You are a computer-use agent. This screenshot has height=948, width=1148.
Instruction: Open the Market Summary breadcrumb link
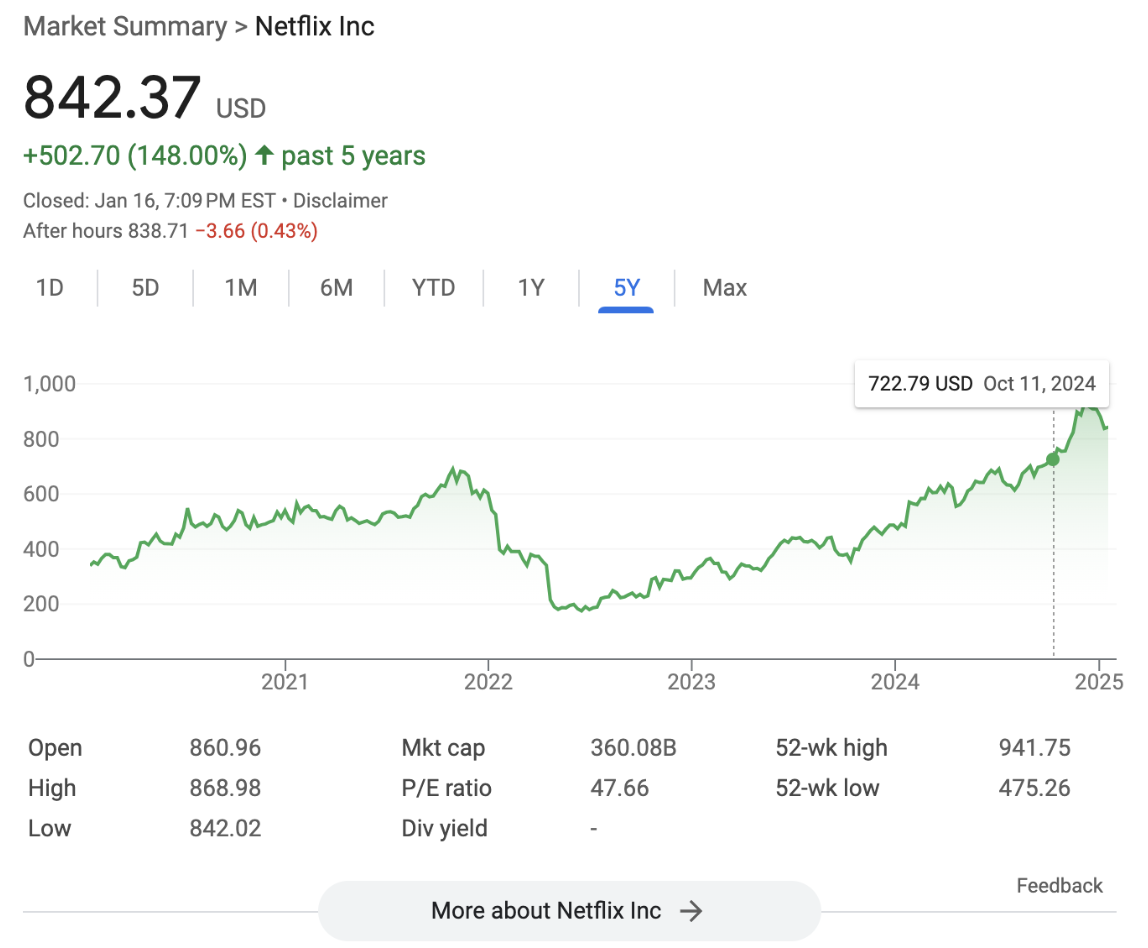(x=125, y=26)
